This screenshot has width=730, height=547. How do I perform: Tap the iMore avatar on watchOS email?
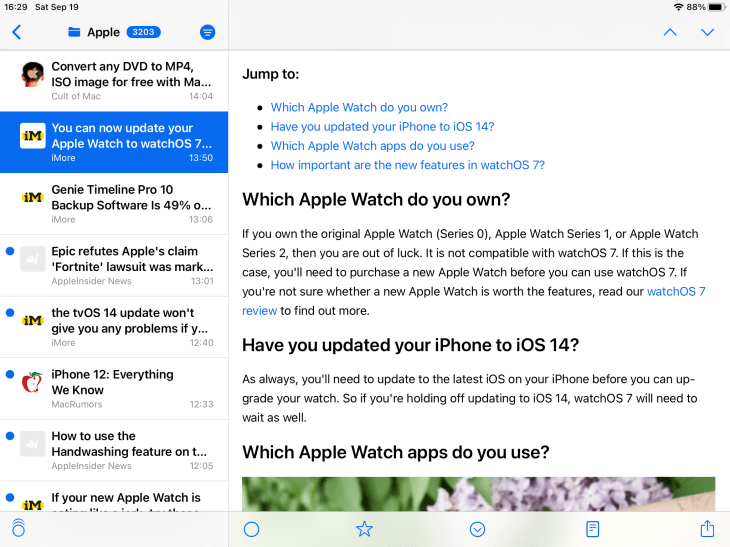tap(33, 136)
